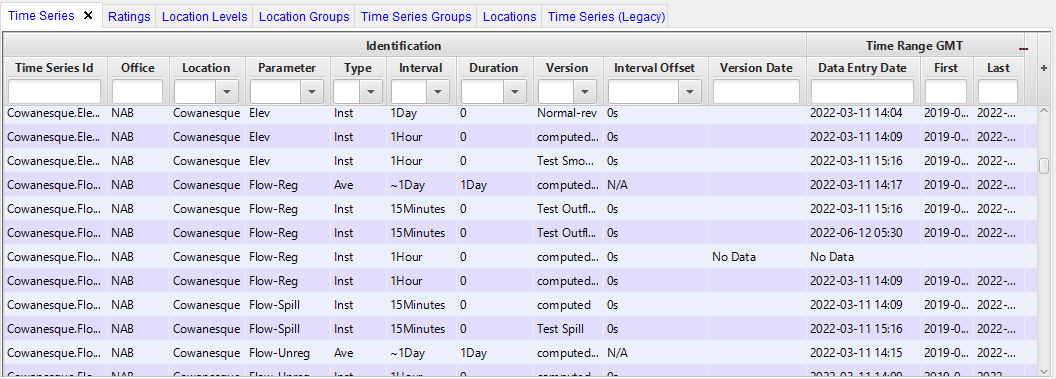This screenshot has width=1056, height=379.
Task: Sort by Time Series Id column header
Action: point(55,67)
